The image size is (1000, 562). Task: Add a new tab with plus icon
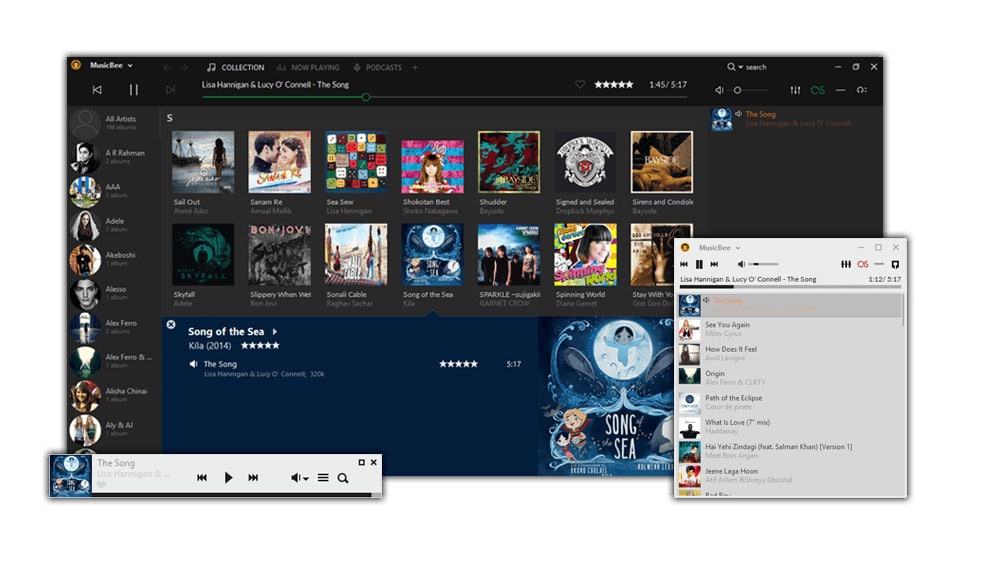coord(415,67)
